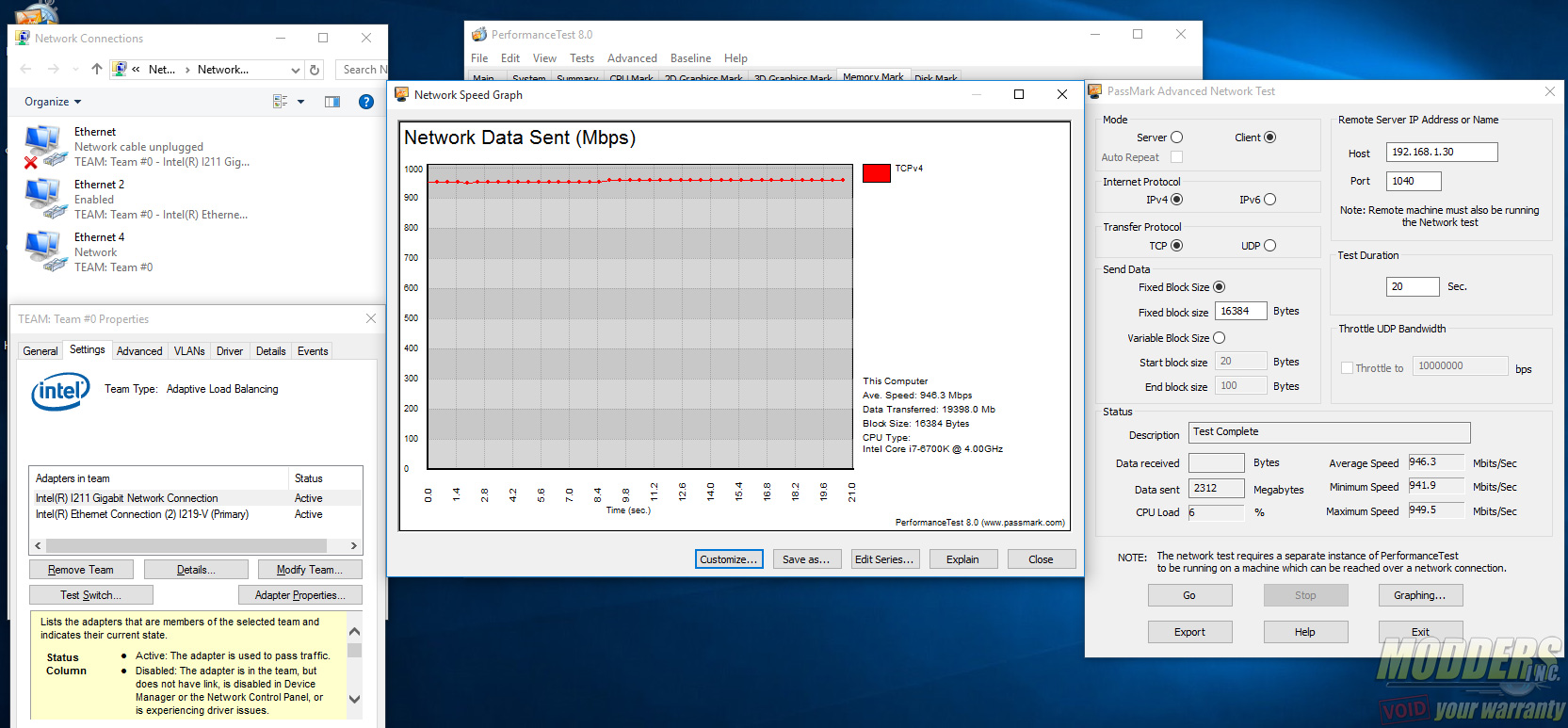Select UDP transfer protocol

click(x=1269, y=246)
